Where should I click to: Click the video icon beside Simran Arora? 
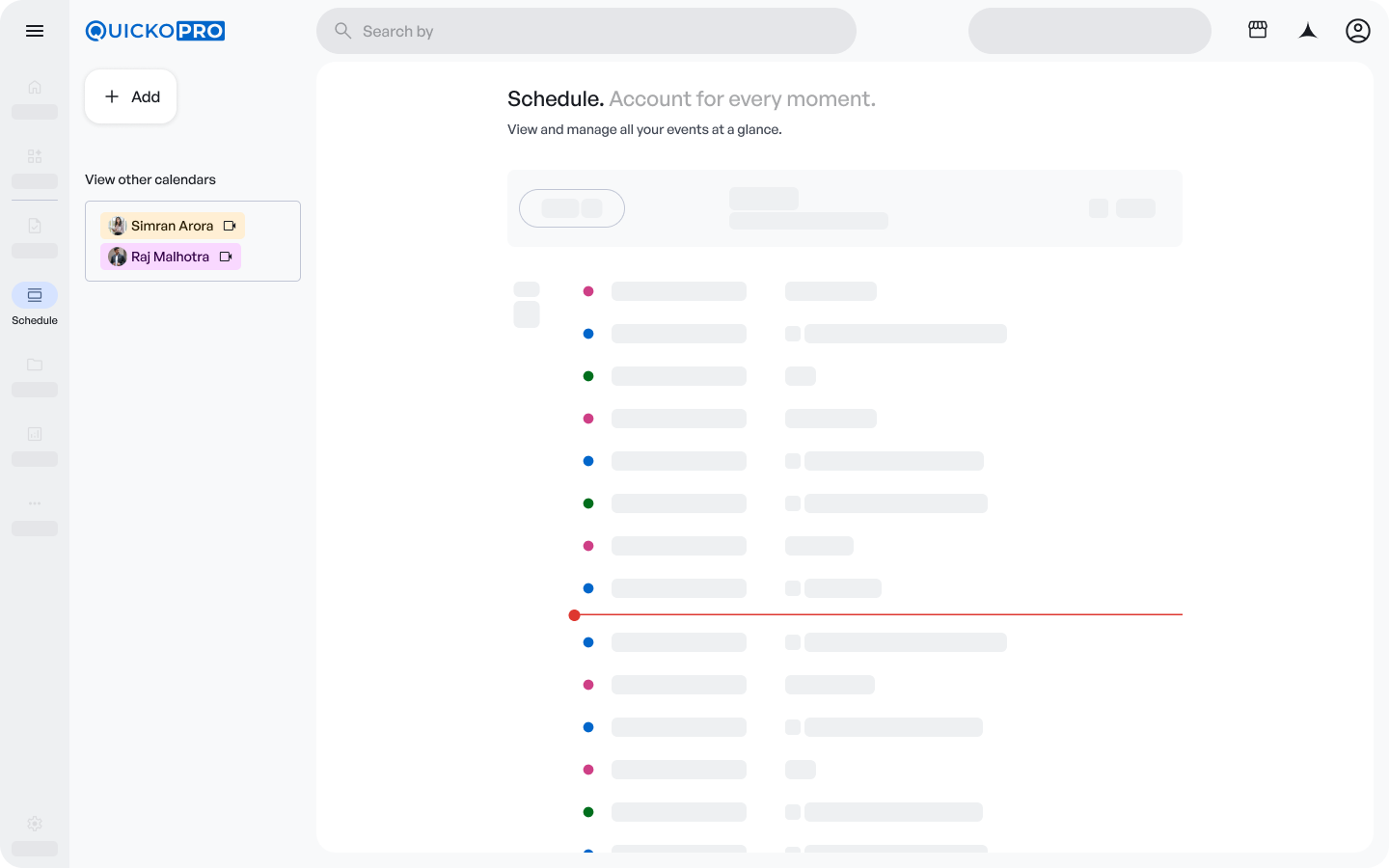point(230,226)
